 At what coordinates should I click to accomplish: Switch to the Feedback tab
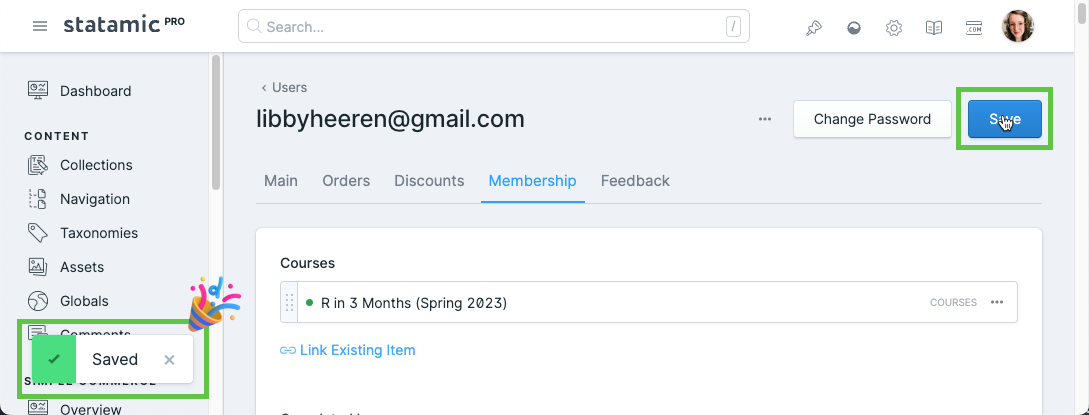pyautogui.click(x=635, y=181)
